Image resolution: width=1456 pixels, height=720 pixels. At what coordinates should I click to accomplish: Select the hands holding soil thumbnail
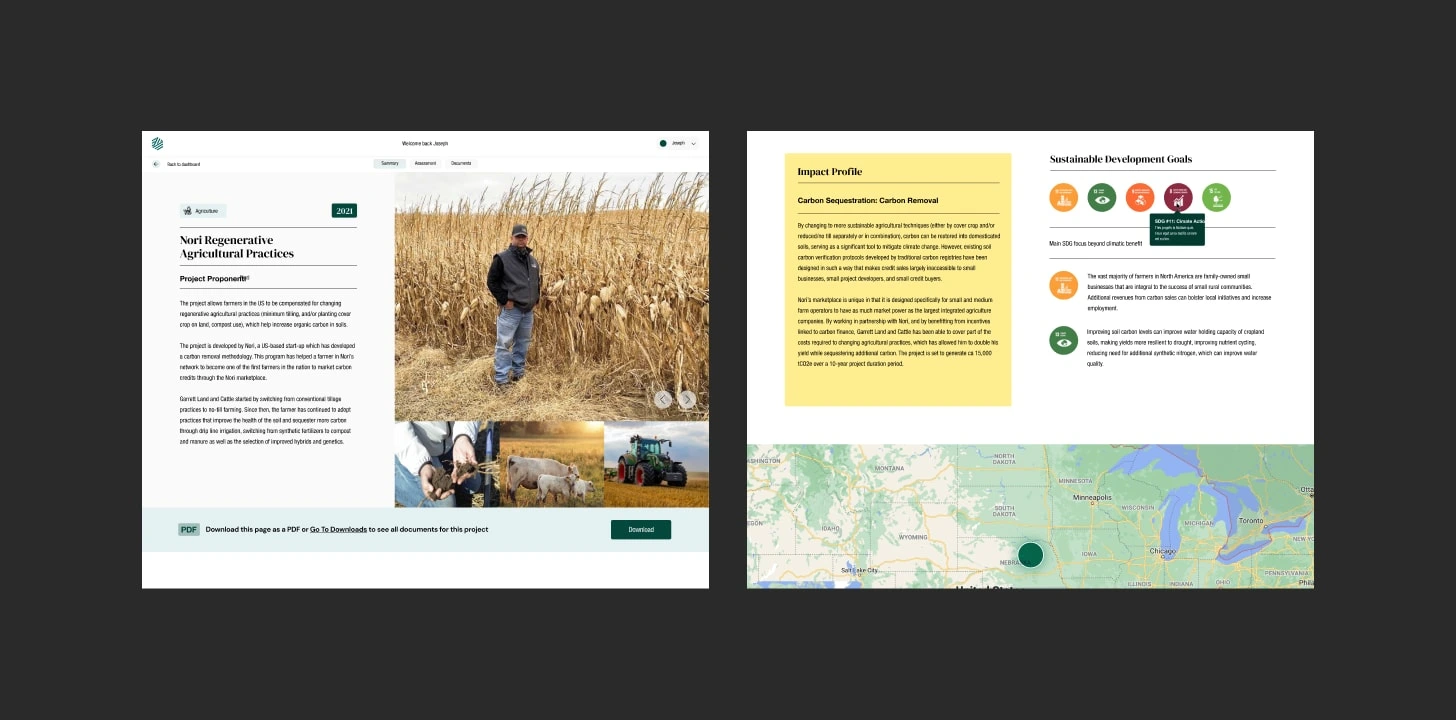(445, 464)
